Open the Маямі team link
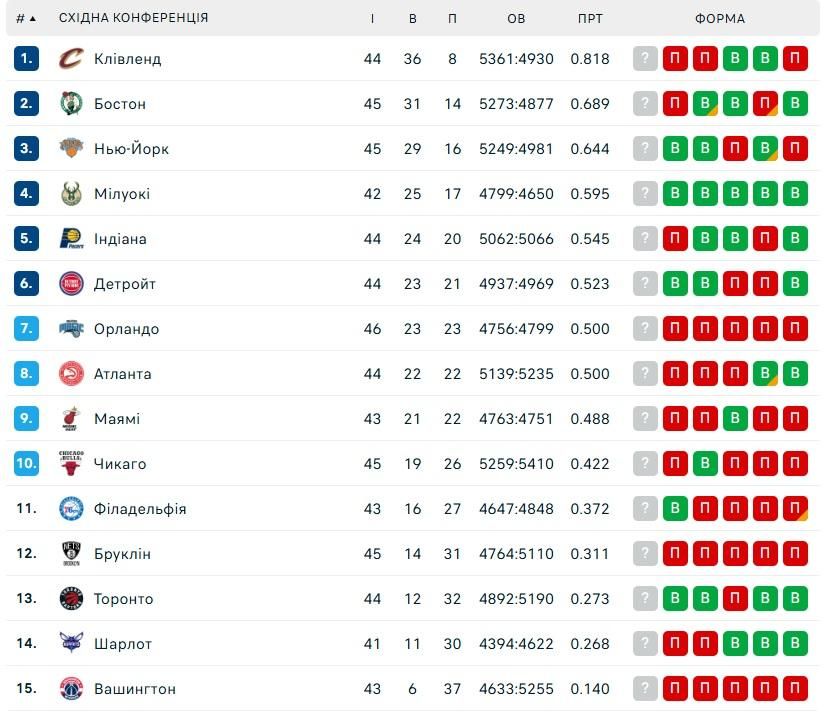The width and height of the screenshot is (833, 715). (117, 419)
